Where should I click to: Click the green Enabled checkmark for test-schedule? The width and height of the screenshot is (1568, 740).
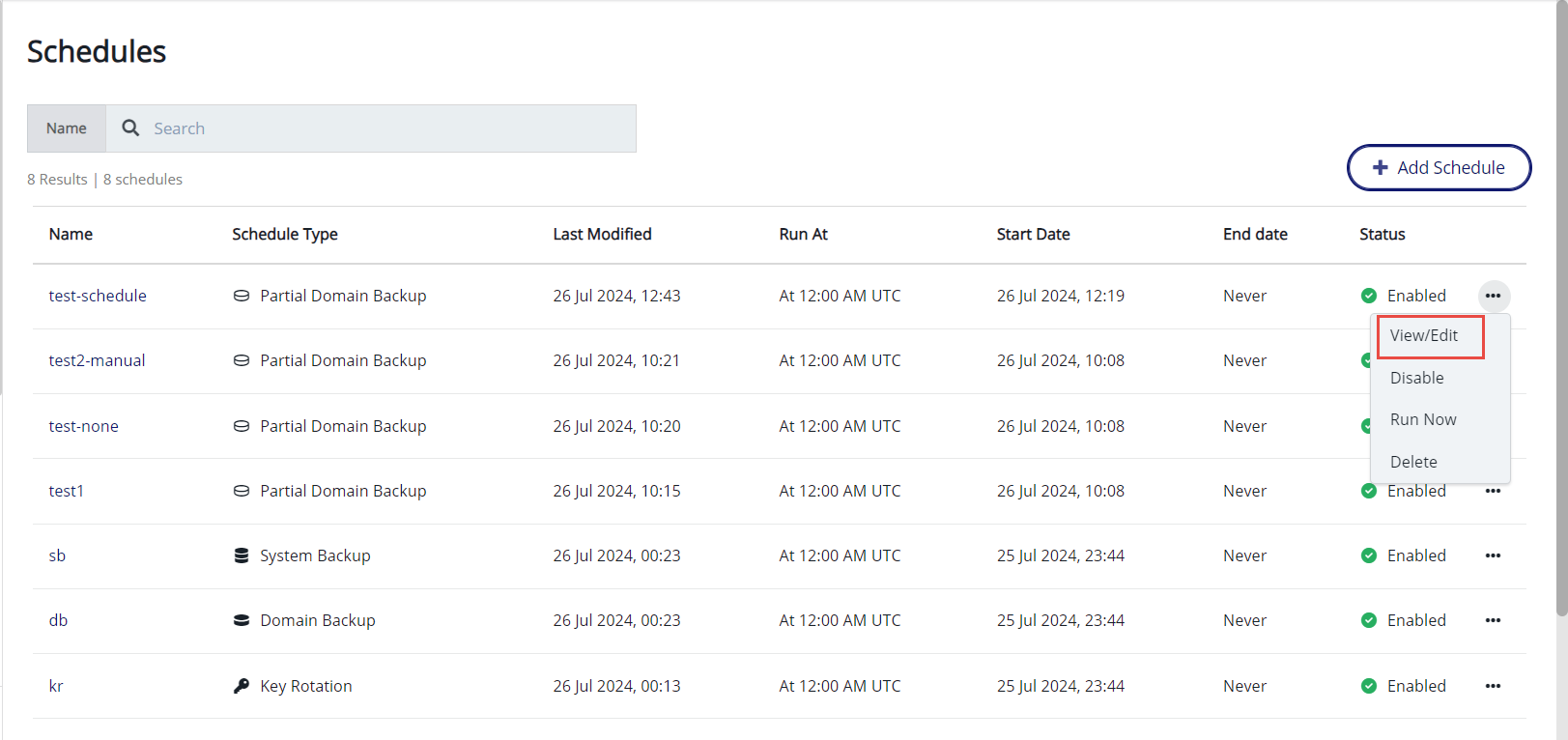pyautogui.click(x=1369, y=296)
